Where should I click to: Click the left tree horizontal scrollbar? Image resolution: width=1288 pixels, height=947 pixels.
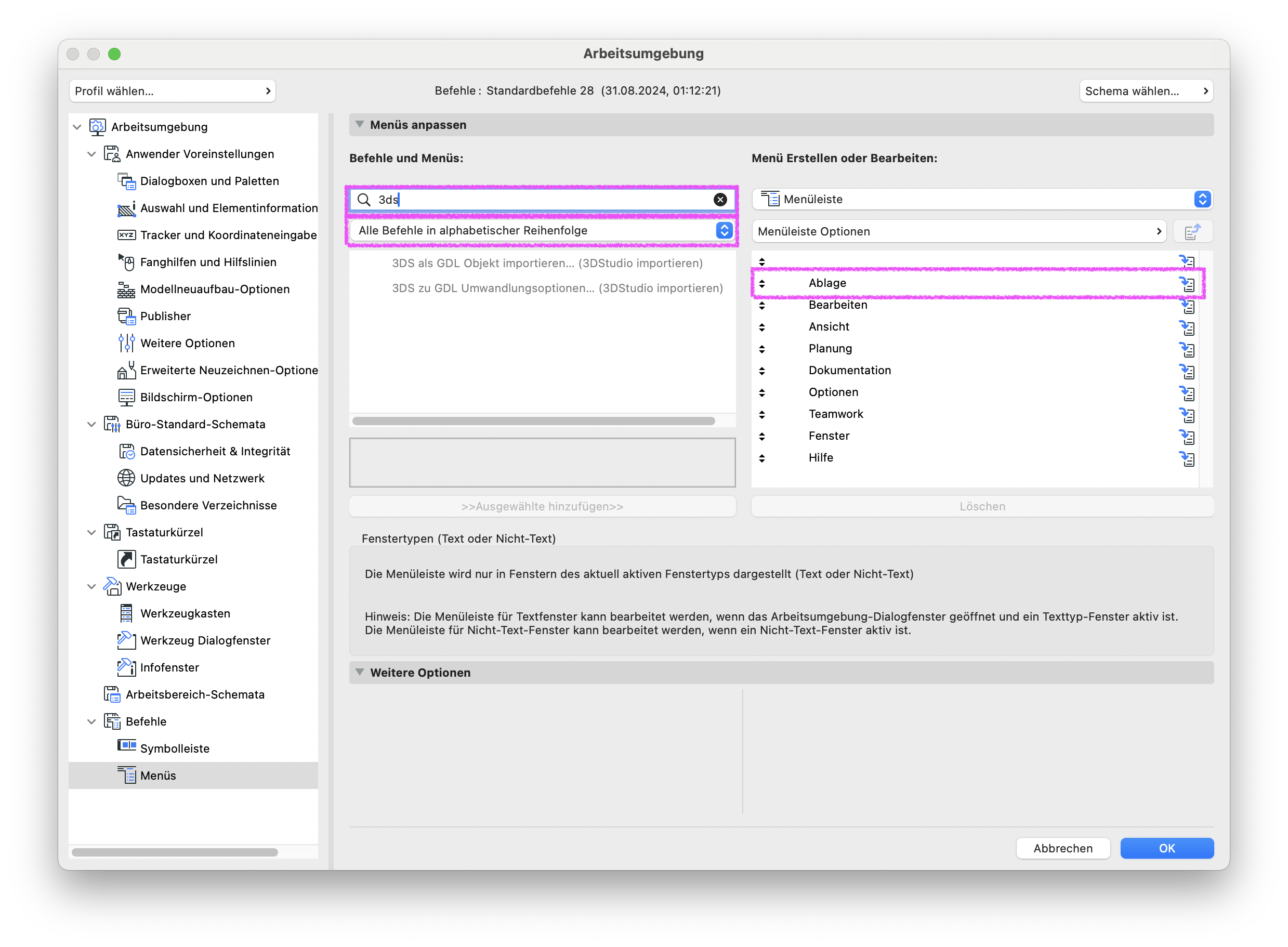pyautogui.click(x=175, y=852)
